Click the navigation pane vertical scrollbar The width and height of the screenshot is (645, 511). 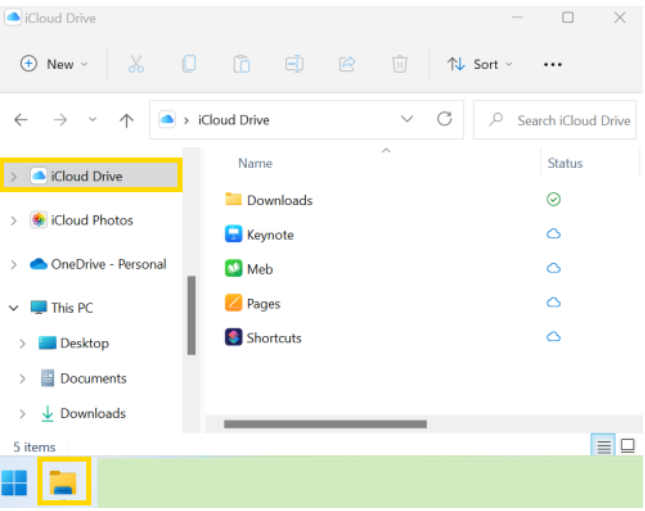[191, 315]
